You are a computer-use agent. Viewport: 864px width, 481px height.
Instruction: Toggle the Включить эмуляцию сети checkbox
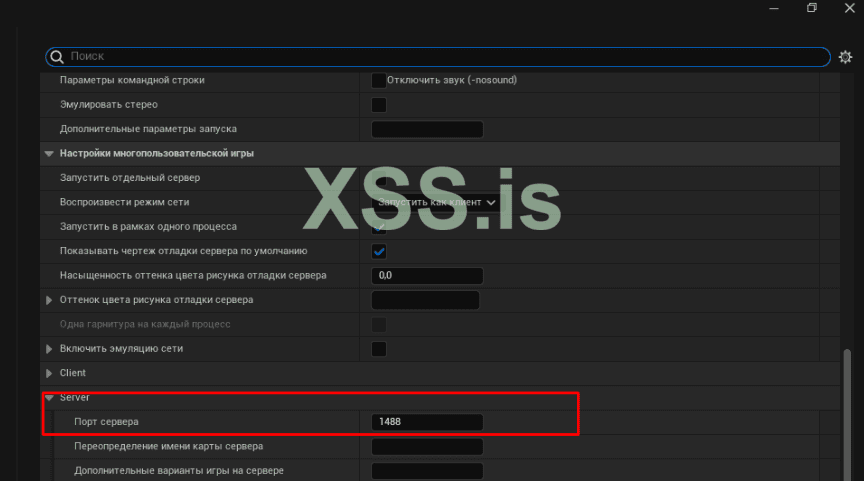click(x=379, y=349)
